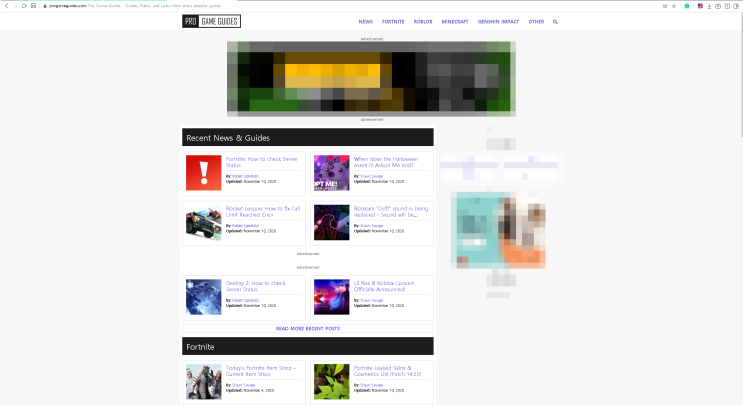Click the Rocket League car thumbnail
Viewport: 743px width, 405px height.
point(203,223)
